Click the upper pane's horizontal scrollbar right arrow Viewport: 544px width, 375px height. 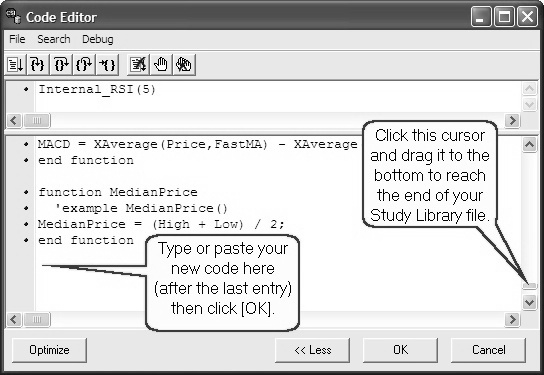coord(512,121)
